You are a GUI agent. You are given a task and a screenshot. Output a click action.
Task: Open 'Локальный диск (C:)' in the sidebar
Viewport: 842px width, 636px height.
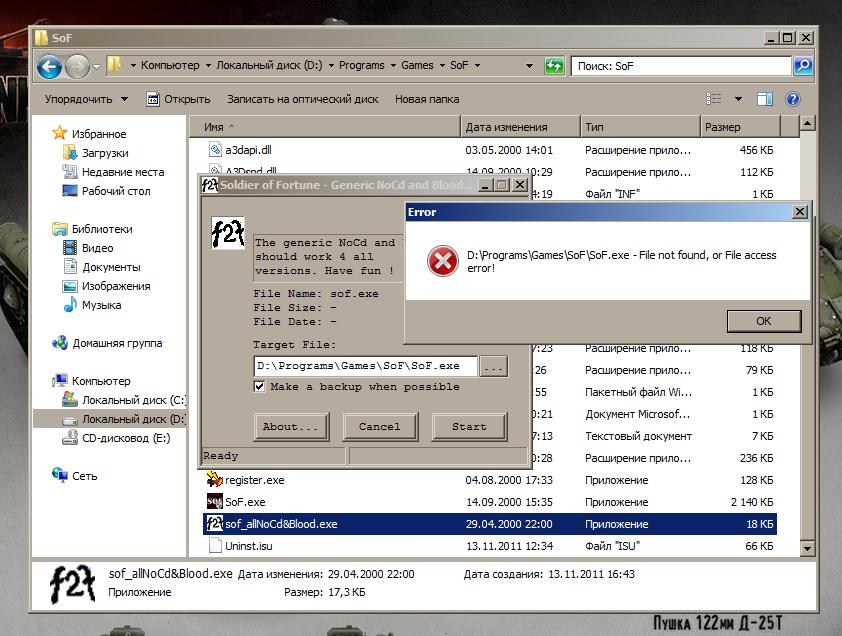[x=133, y=400]
